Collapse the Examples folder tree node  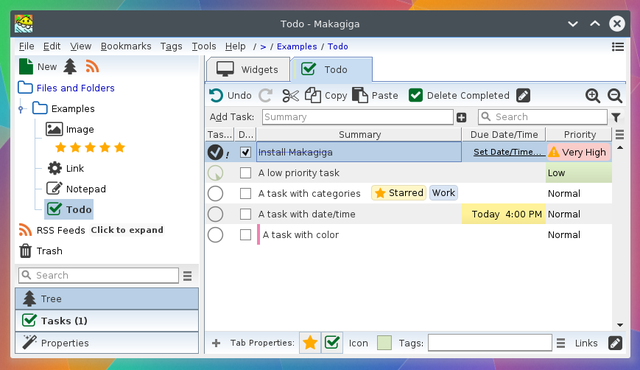click(21, 109)
